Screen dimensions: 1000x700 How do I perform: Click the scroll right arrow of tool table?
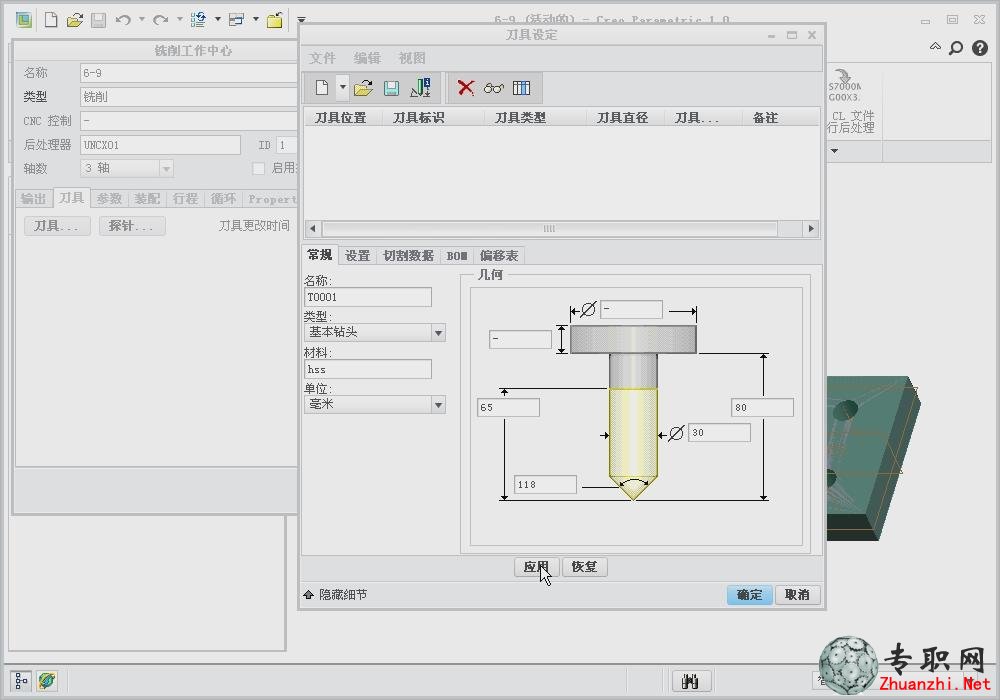811,228
